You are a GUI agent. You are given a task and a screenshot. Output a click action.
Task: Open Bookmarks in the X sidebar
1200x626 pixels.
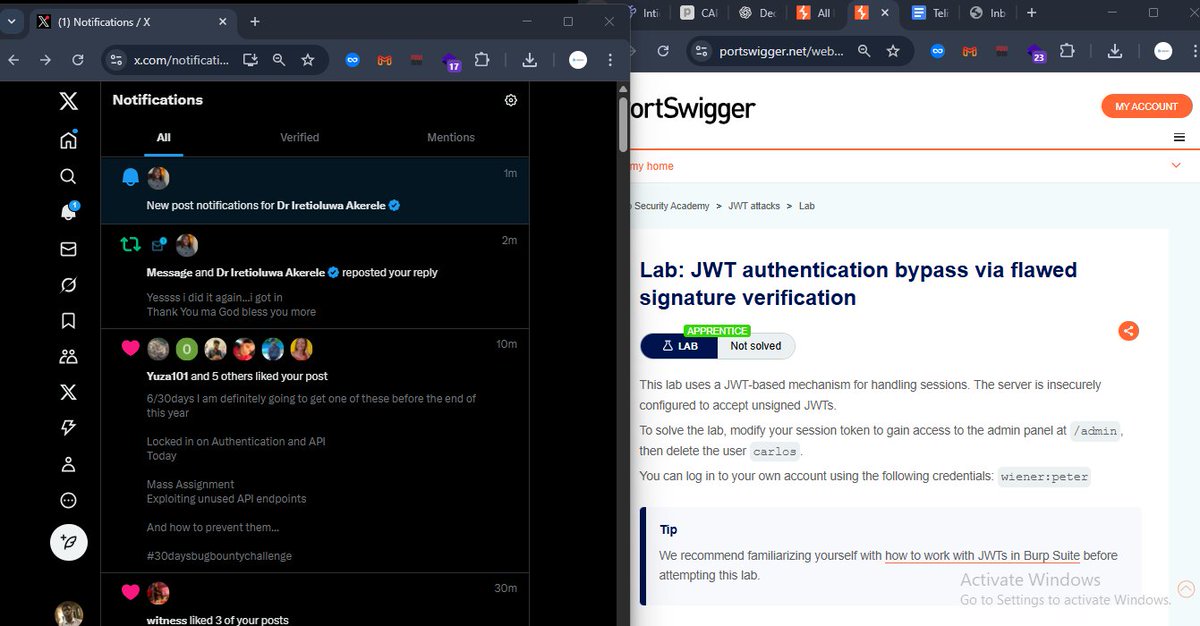point(67,320)
